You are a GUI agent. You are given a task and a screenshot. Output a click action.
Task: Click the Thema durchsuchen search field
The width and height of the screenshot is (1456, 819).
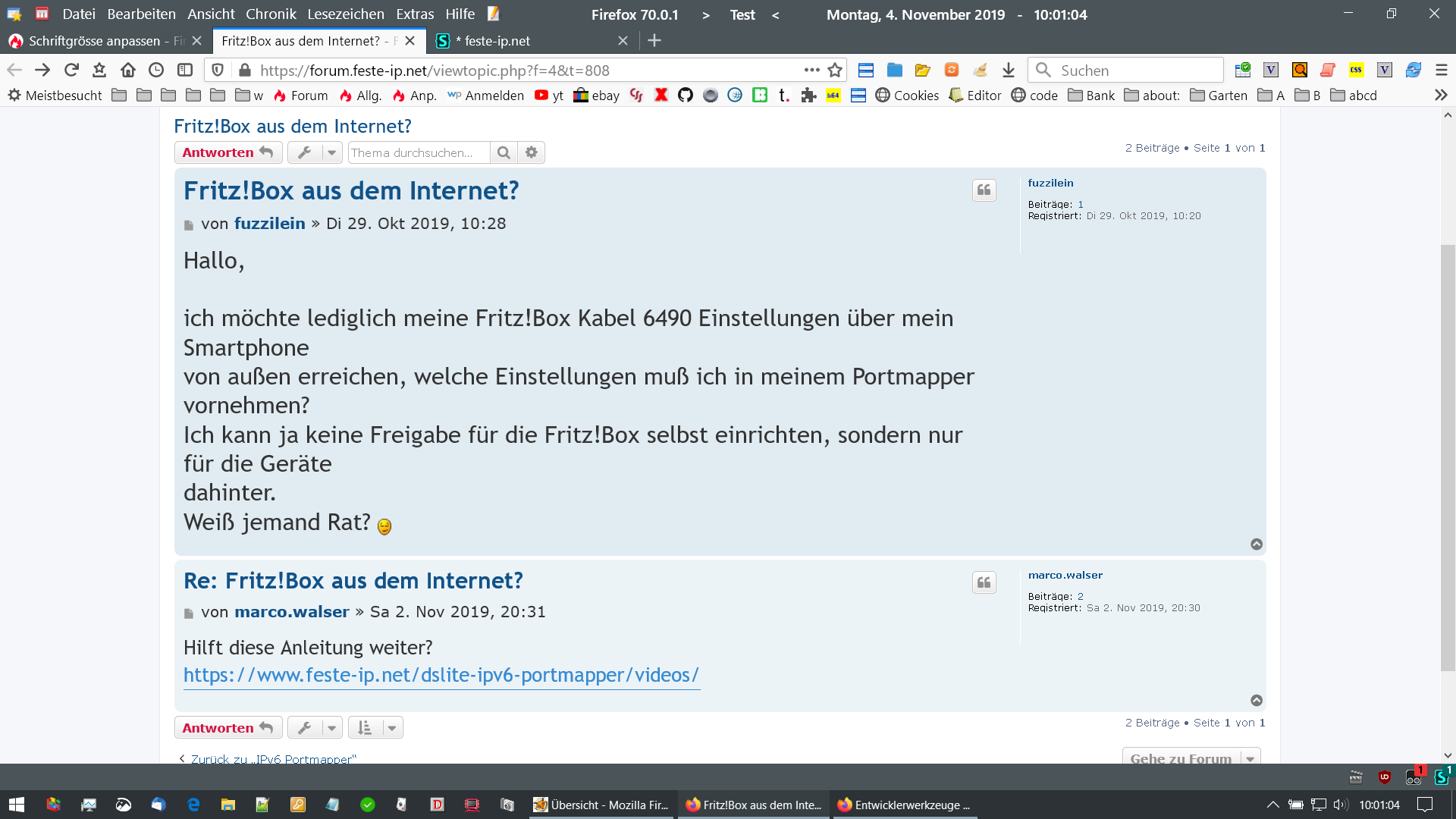pyautogui.click(x=418, y=152)
